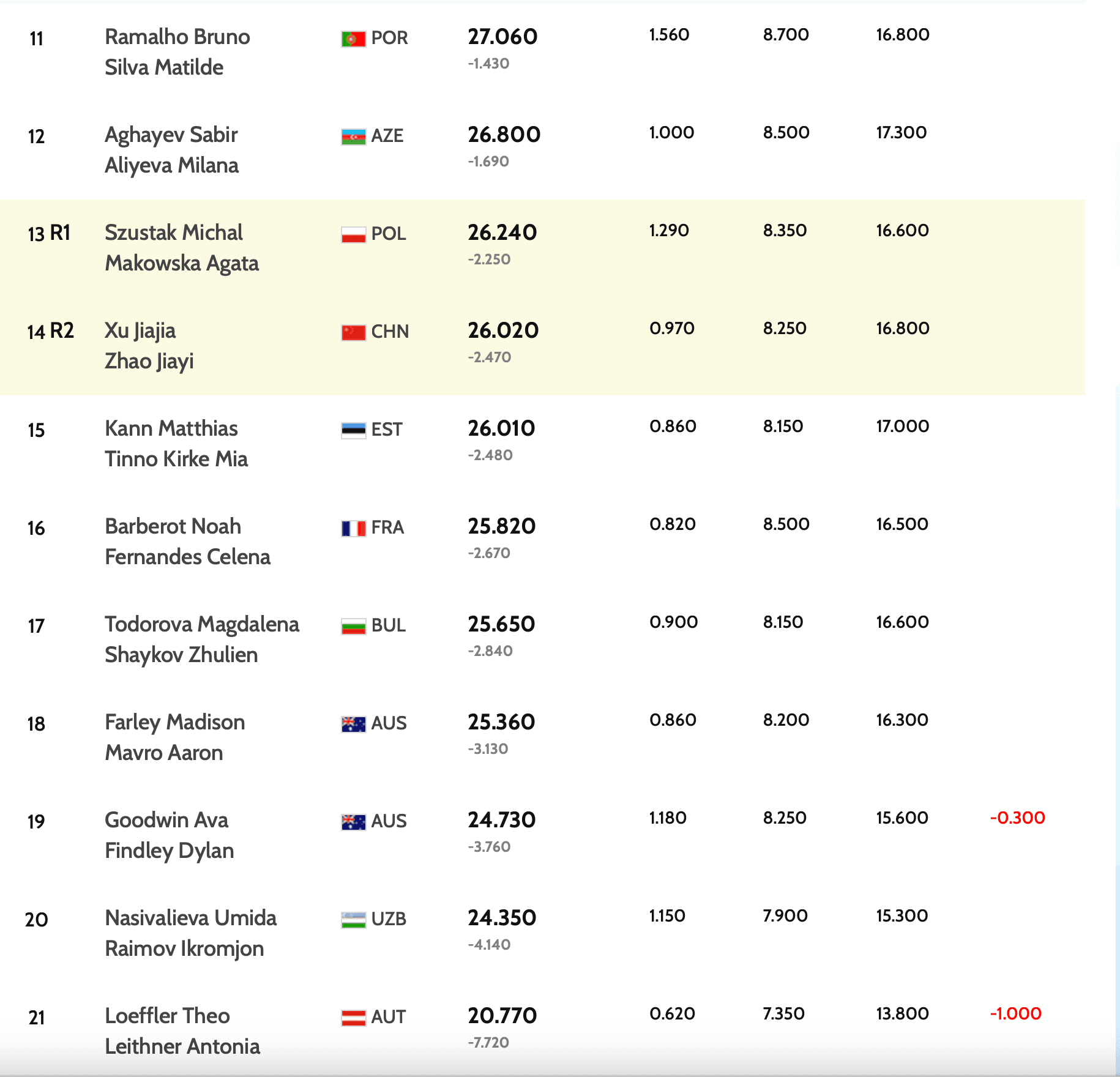
Task: Click Zhao Jiayi name
Action: [x=149, y=361]
